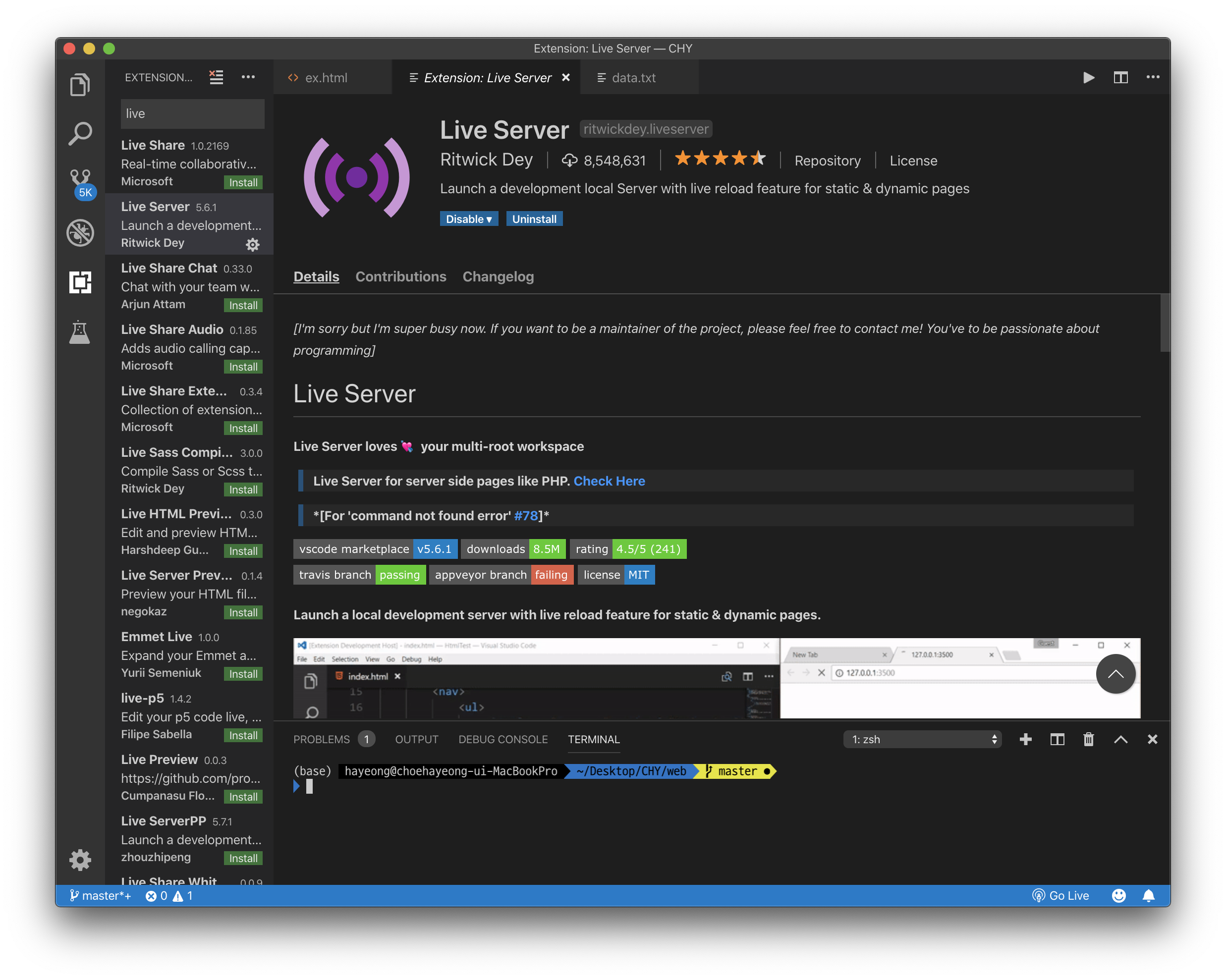Click the Live Server manage gear icon
Viewport: 1226px width, 980px height.
point(252,244)
